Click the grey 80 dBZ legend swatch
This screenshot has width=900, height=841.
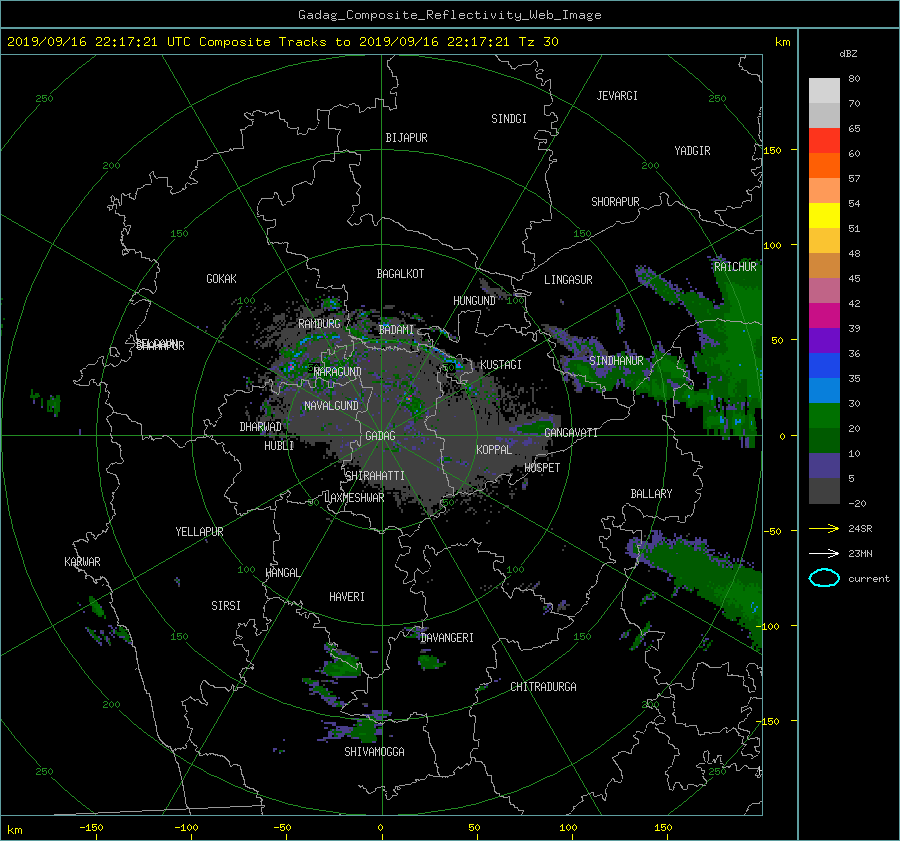point(824,91)
